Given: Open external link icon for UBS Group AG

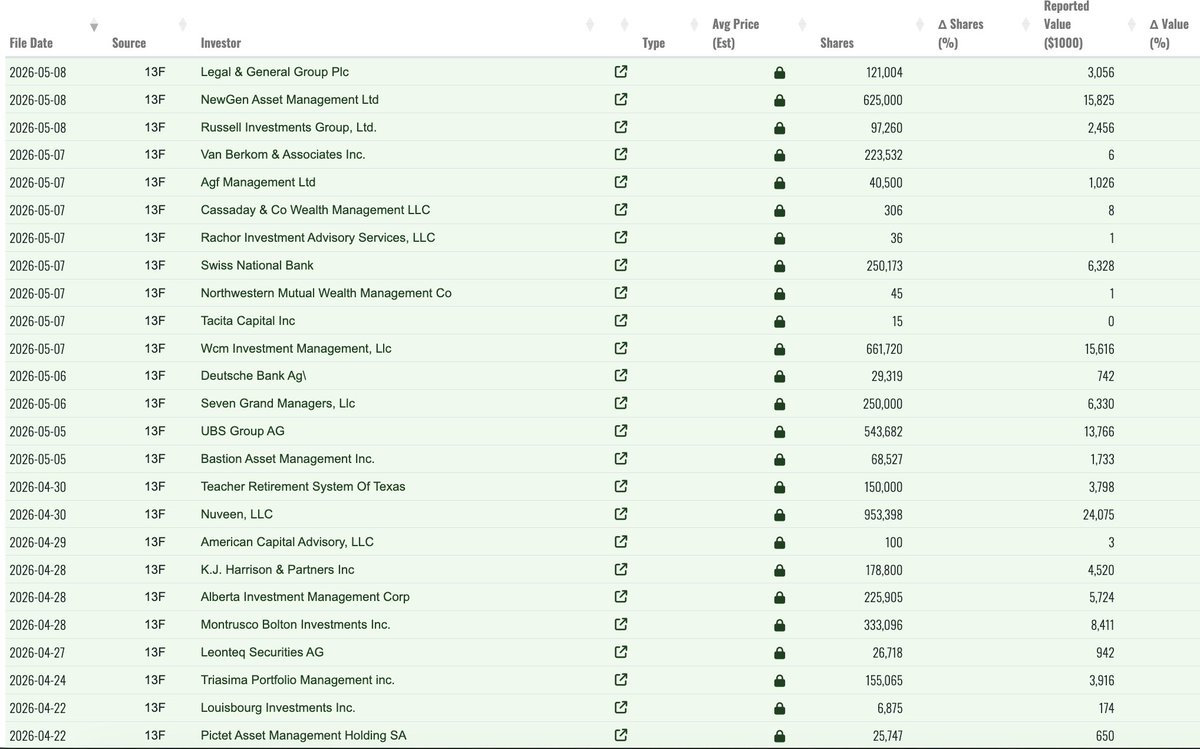Looking at the screenshot, I should pyautogui.click(x=621, y=431).
